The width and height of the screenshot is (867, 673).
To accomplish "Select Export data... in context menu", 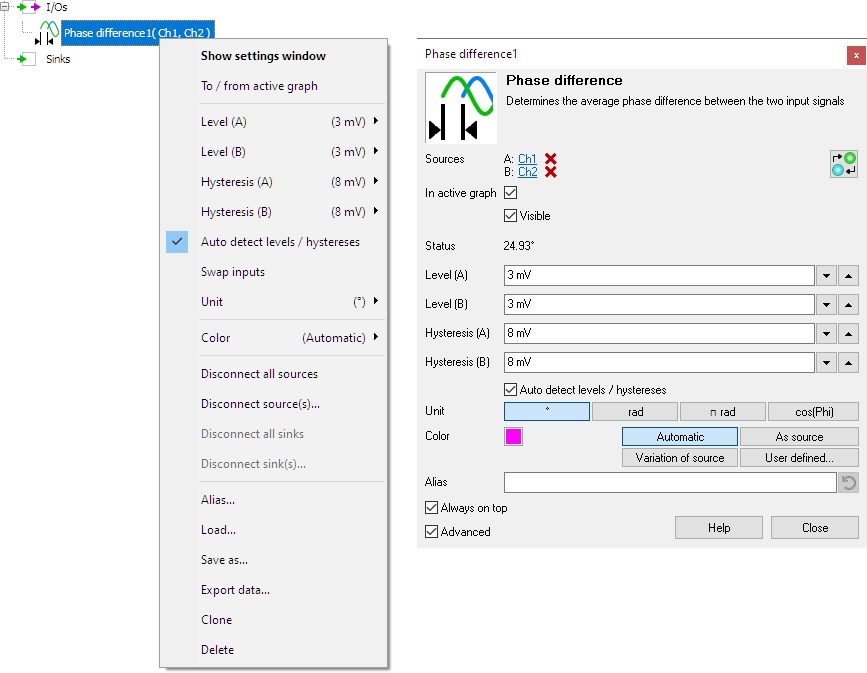I will tap(235, 590).
